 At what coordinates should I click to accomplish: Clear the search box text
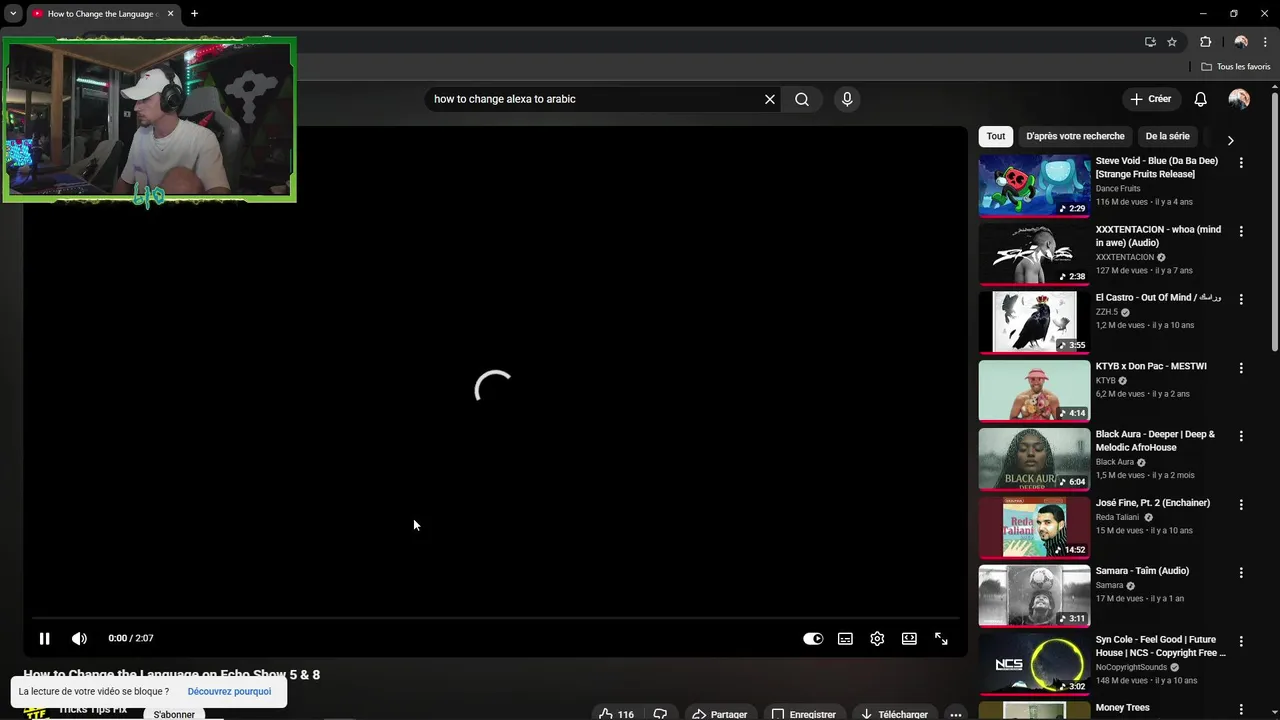(769, 99)
